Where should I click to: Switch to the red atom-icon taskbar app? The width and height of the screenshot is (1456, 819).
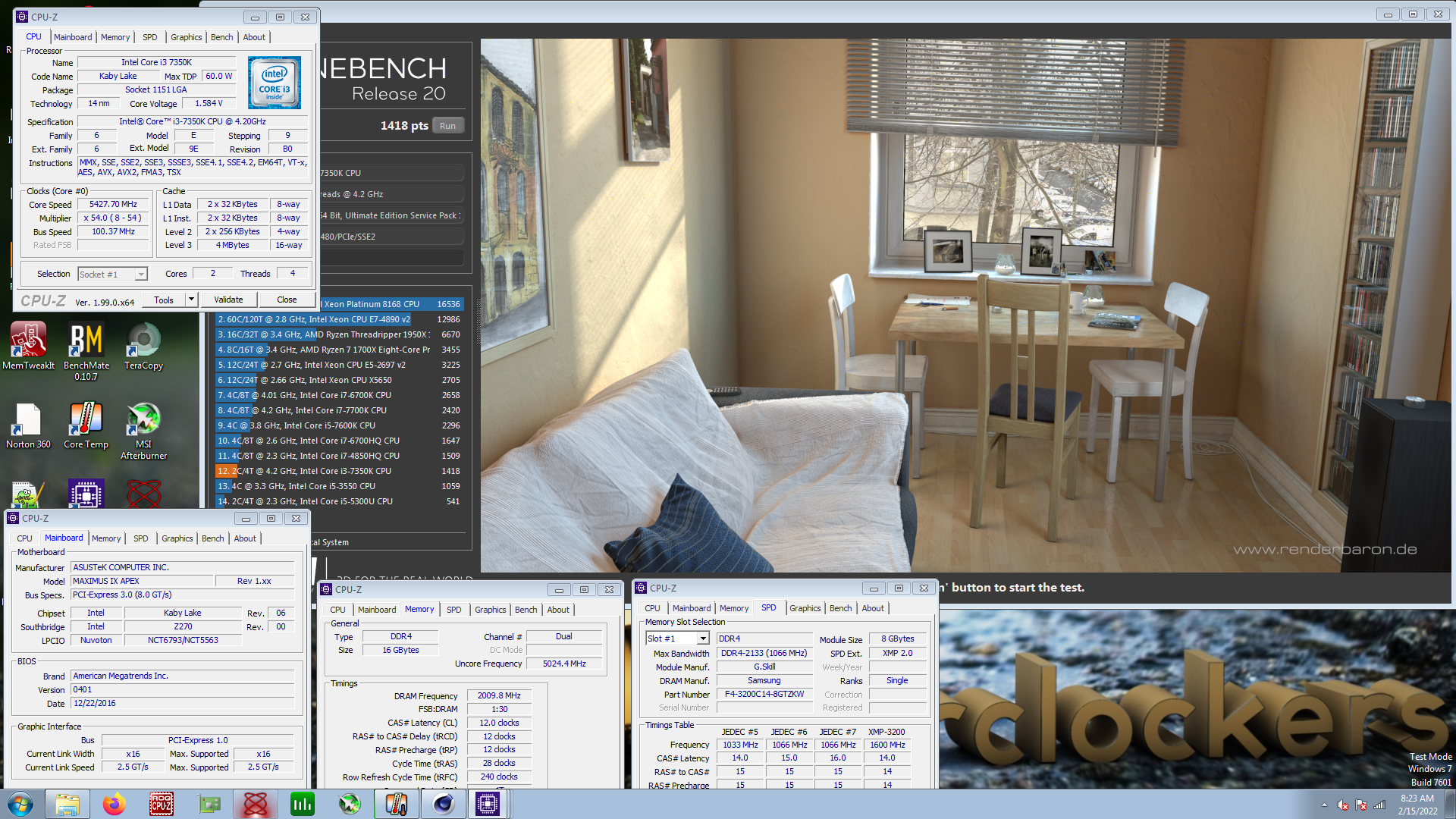coord(256,804)
